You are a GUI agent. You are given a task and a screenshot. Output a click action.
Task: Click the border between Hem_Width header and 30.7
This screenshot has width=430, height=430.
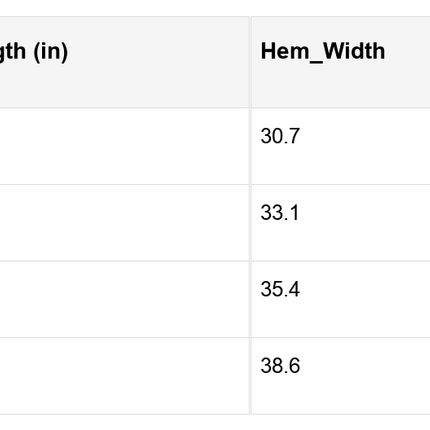point(341,108)
